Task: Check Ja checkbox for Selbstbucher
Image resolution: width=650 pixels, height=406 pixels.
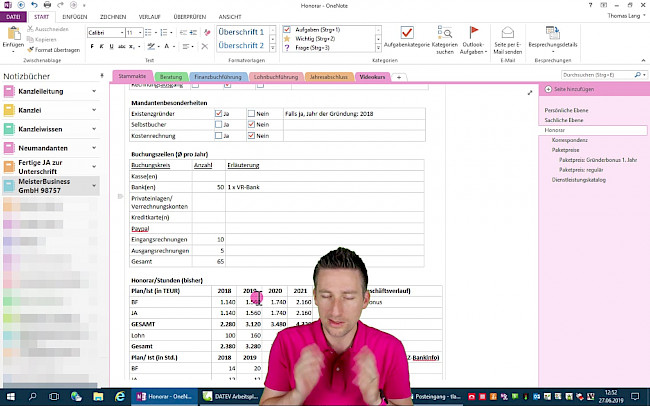Action: 218,123
